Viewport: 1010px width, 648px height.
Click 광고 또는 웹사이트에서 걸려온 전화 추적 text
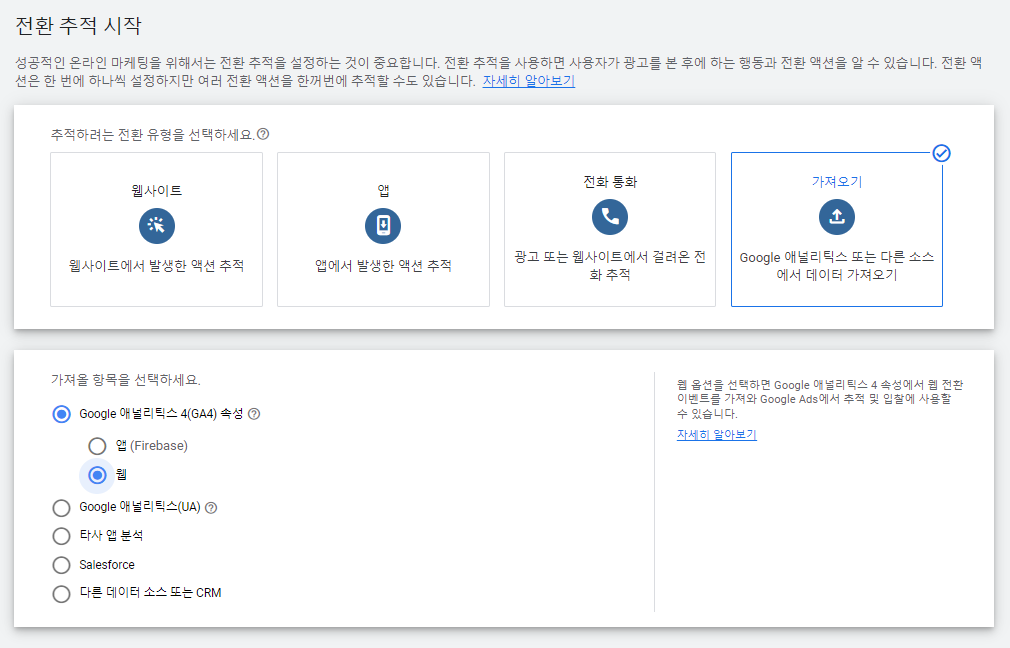point(610,265)
